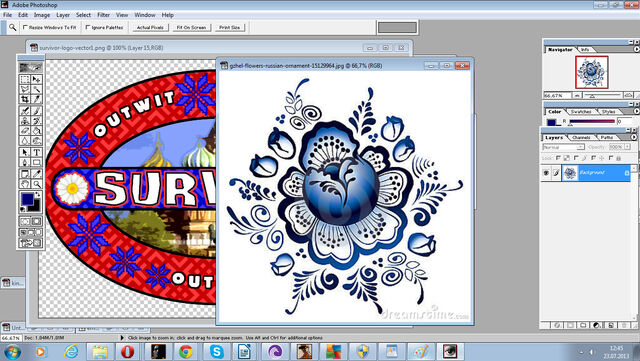The width and height of the screenshot is (640, 361).
Task: Select the Rectangle shape tool
Action: pos(36,162)
